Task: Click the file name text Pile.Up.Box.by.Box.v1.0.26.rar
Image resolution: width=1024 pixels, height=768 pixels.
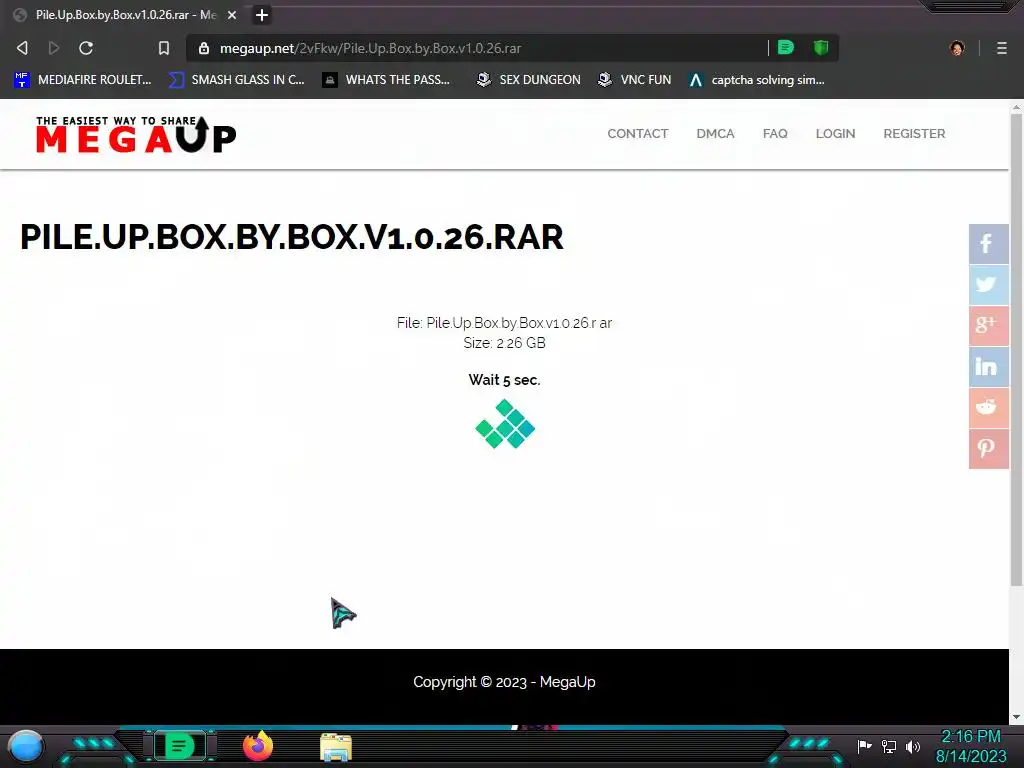Action: pyautogui.click(x=519, y=323)
